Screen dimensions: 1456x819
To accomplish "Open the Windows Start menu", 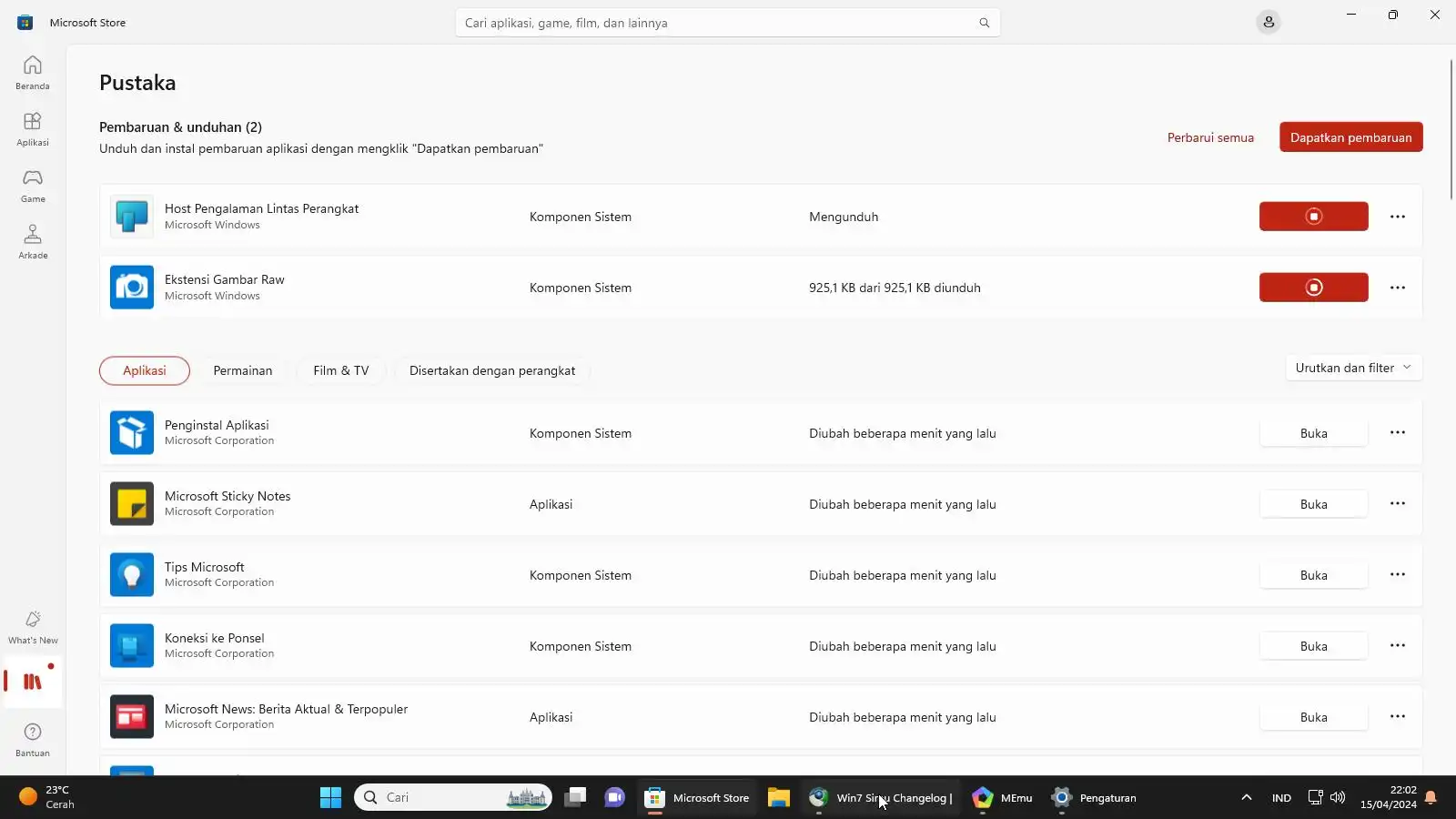I will coord(330,798).
